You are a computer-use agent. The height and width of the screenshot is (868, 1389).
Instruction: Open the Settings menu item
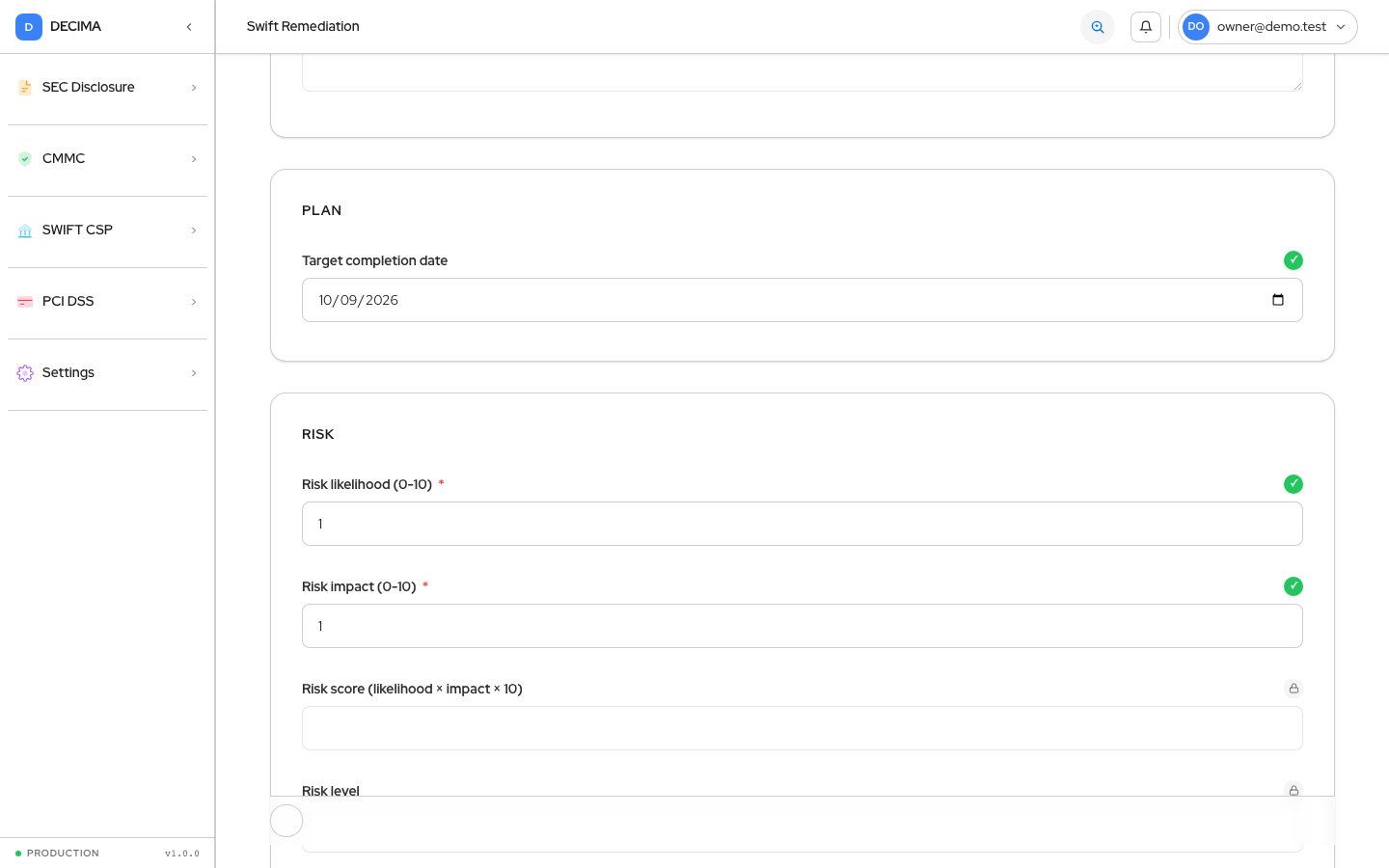(x=107, y=373)
